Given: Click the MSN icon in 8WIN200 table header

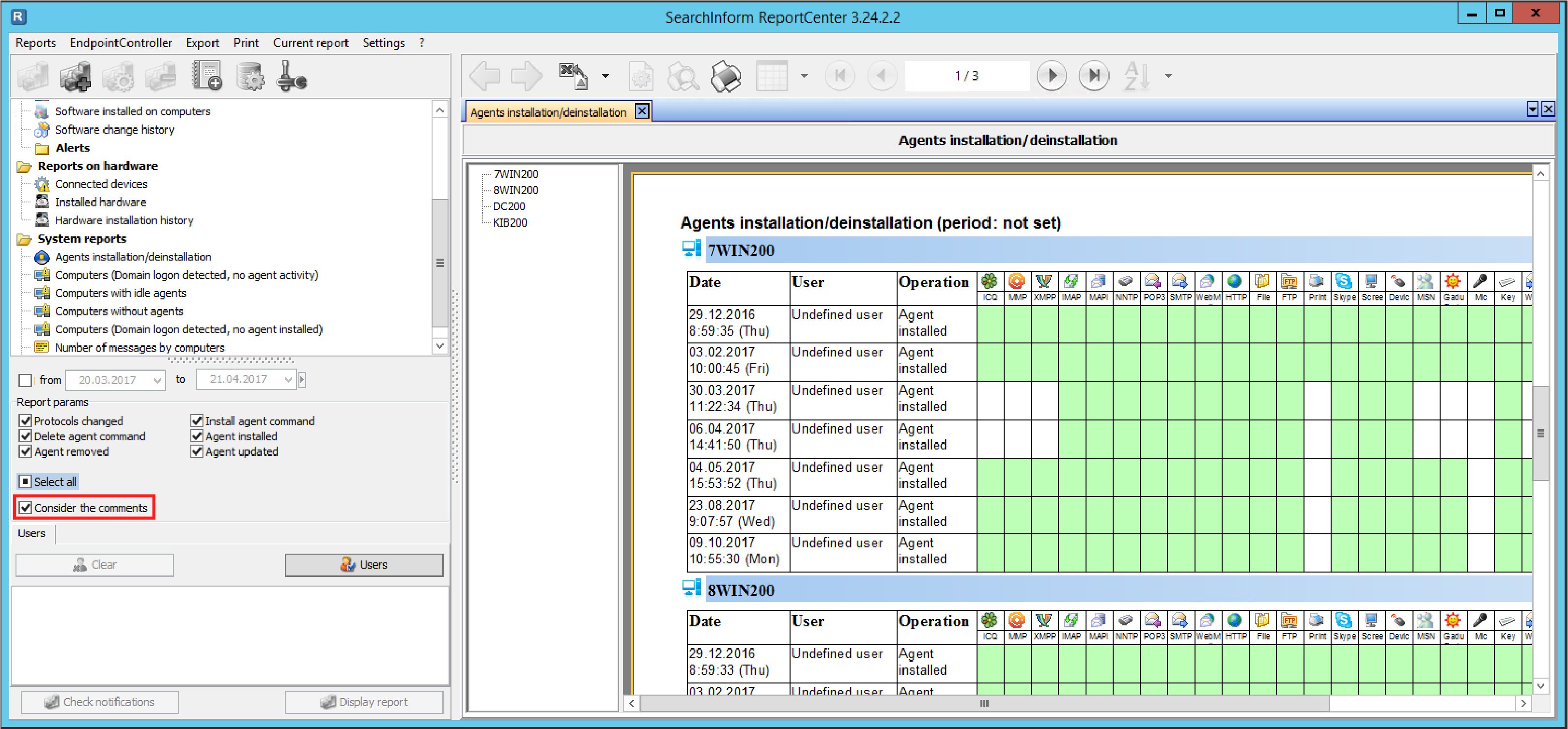Looking at the screenshot, I should pos(1426,620).
